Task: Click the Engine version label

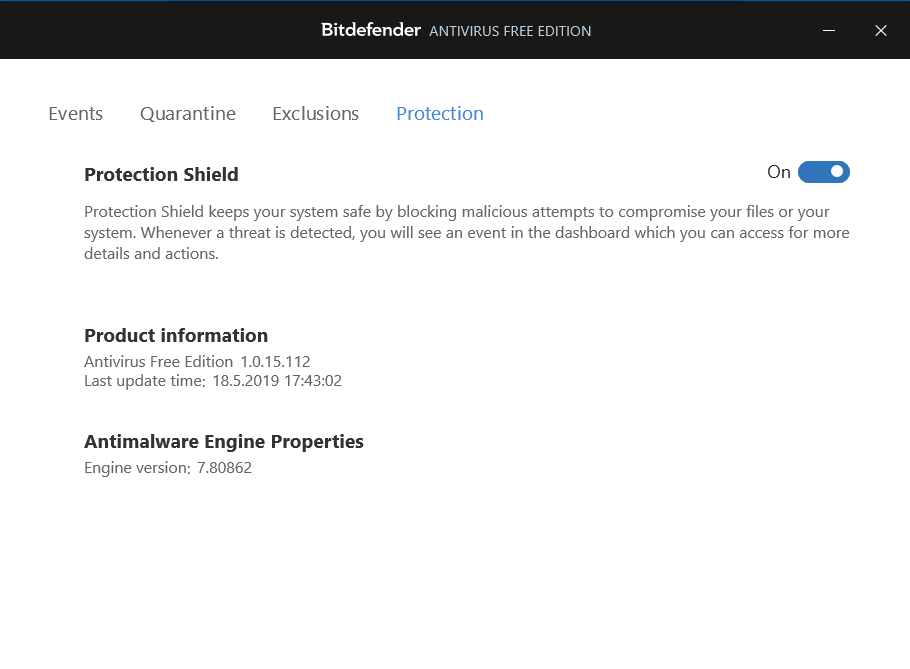Action: [137, 467]
